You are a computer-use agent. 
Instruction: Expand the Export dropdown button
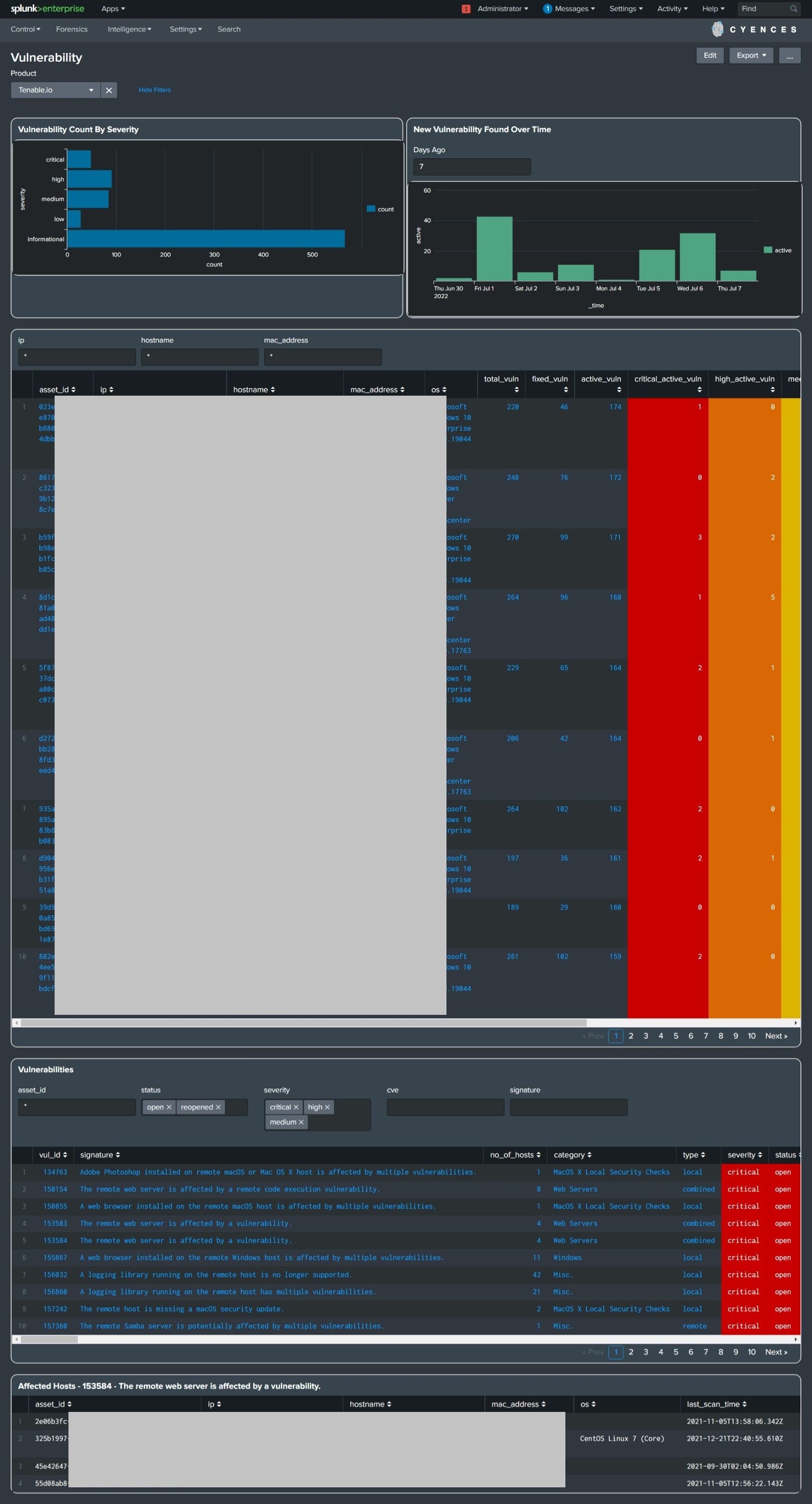point(751,56)
